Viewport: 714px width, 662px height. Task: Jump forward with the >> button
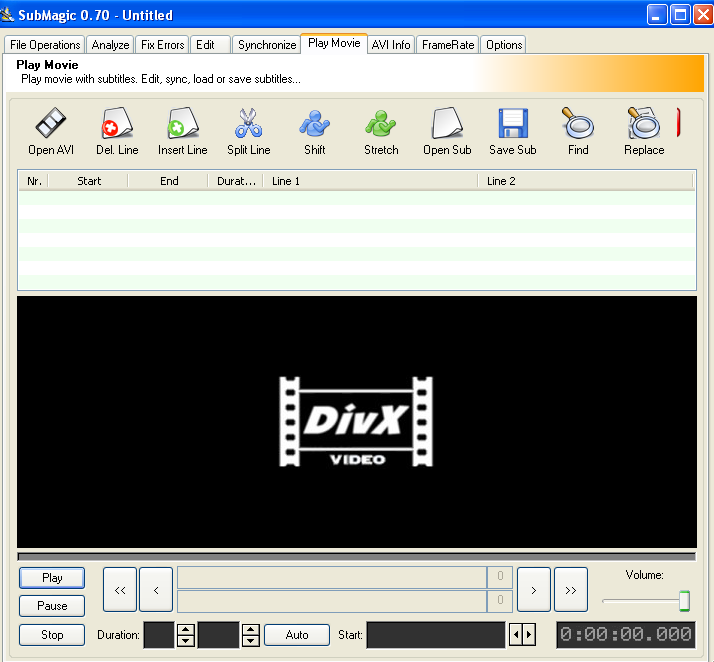tap(571, 590)
